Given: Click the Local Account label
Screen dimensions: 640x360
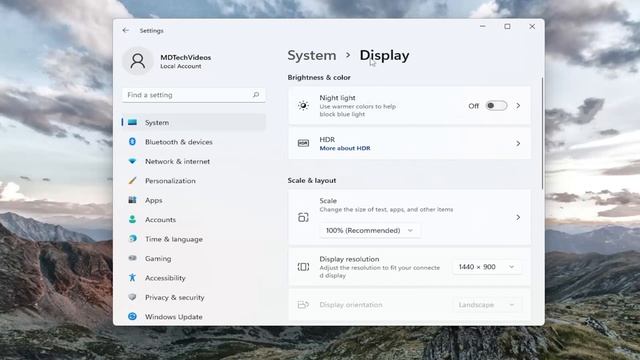Looking at the screenshot, I should (181, 66).
